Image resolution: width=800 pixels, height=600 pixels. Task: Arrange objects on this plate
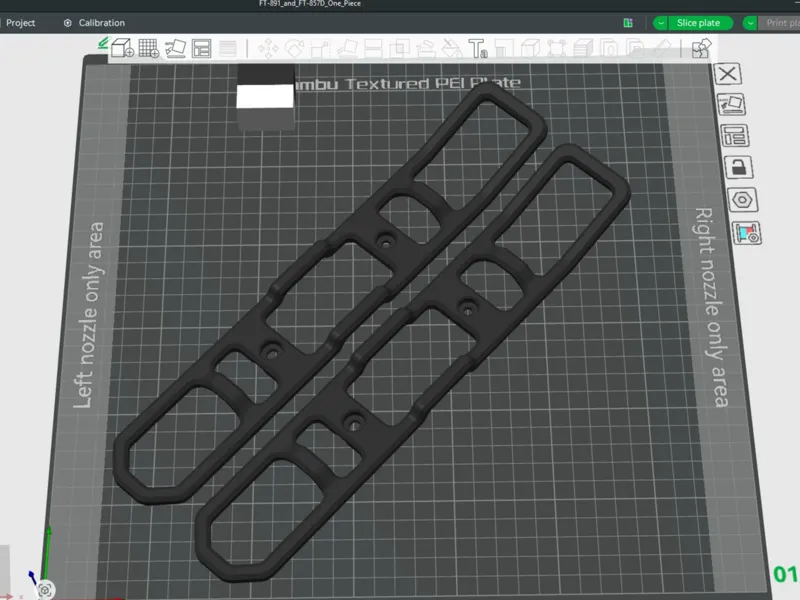click(x=735, y=136)
